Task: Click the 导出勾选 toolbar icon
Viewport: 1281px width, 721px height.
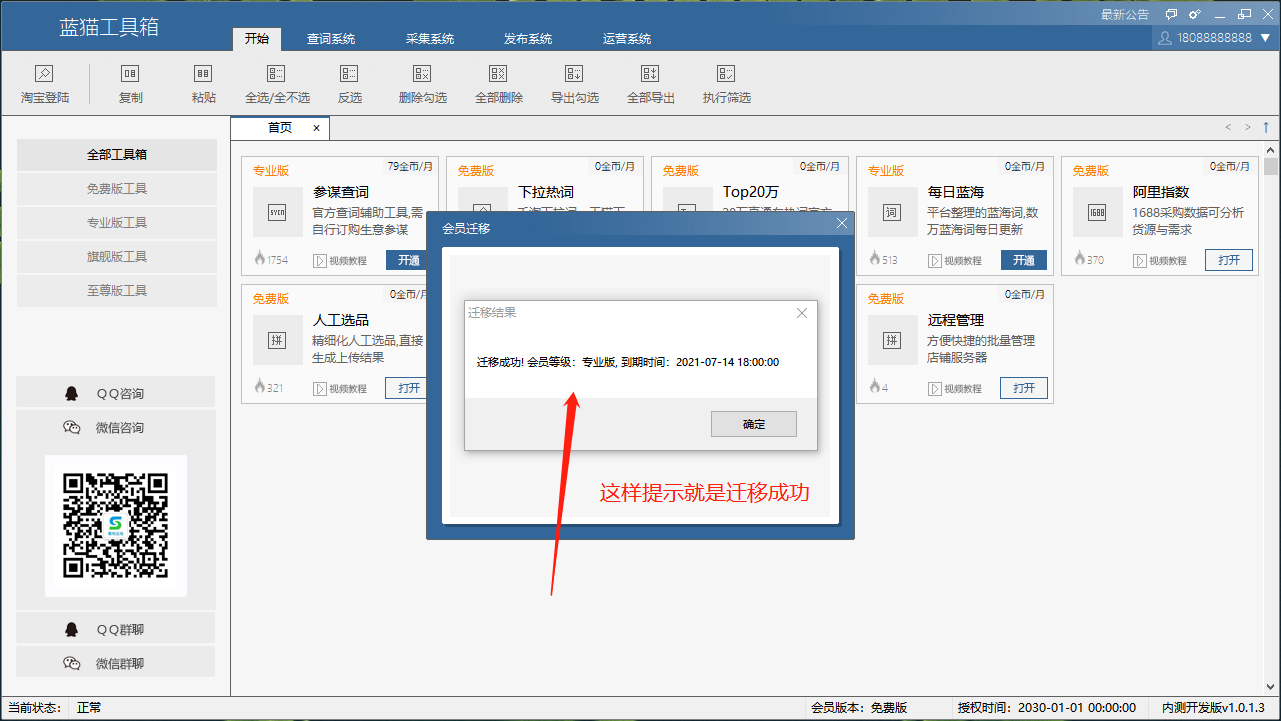Action: click(x=574, y=74)
